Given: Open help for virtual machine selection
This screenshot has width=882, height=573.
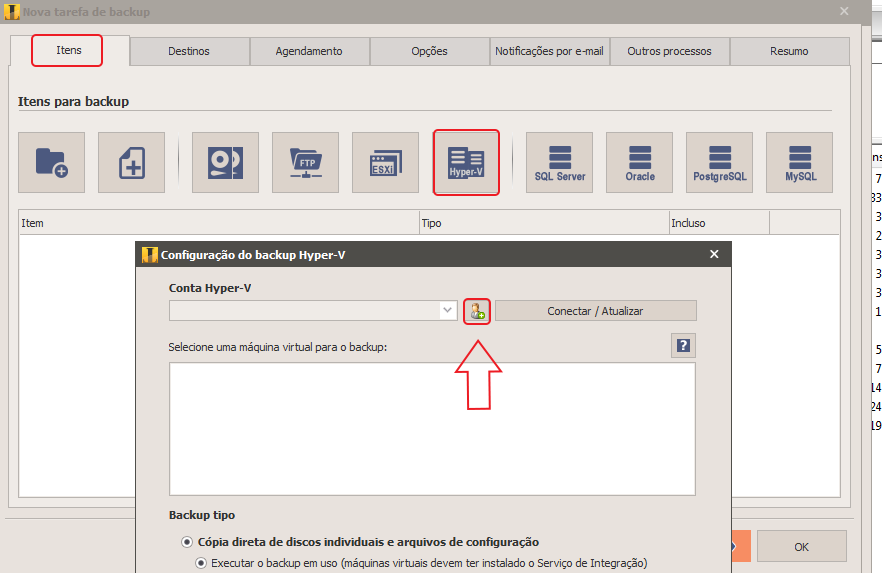Looking at the screenshot, I should click(683, 345).
